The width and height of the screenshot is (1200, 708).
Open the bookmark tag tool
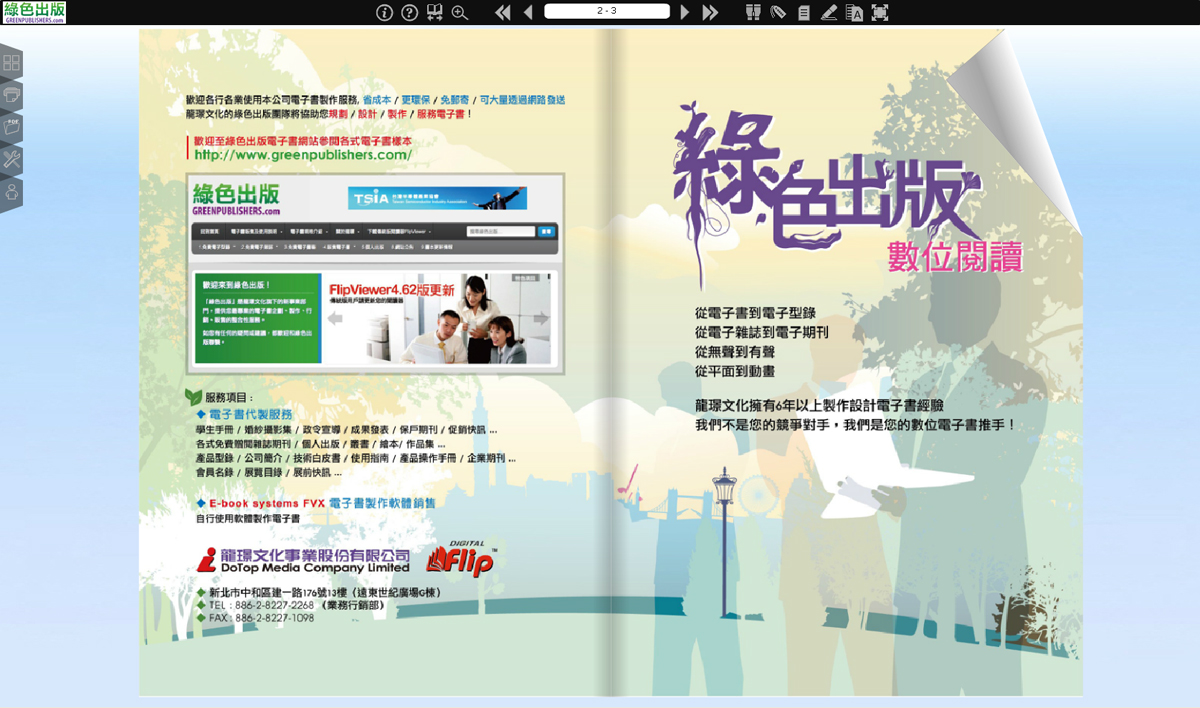pyautogui.click(x=779, y=13)
